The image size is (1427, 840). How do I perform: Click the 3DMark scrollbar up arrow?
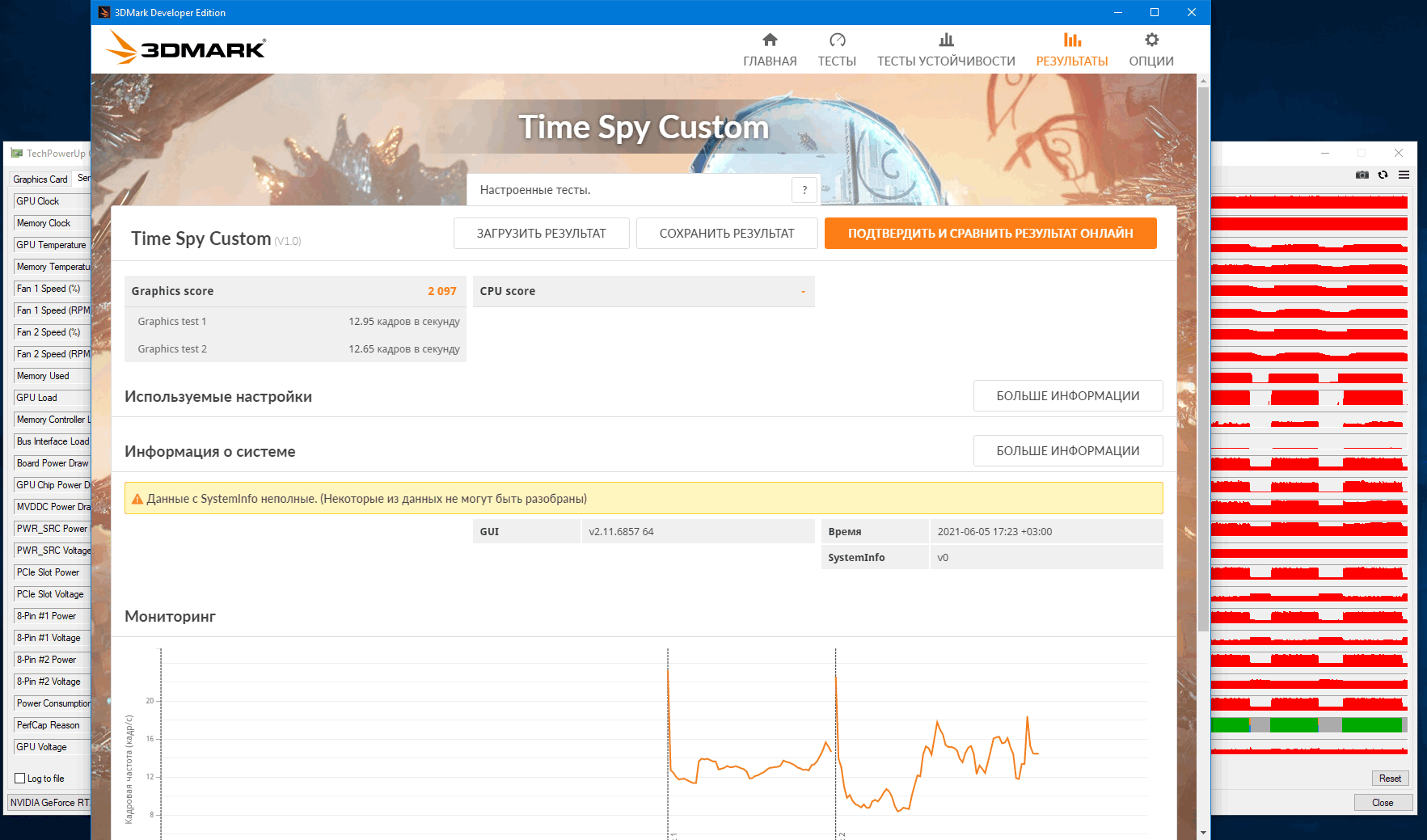(x=1203, y=81)
